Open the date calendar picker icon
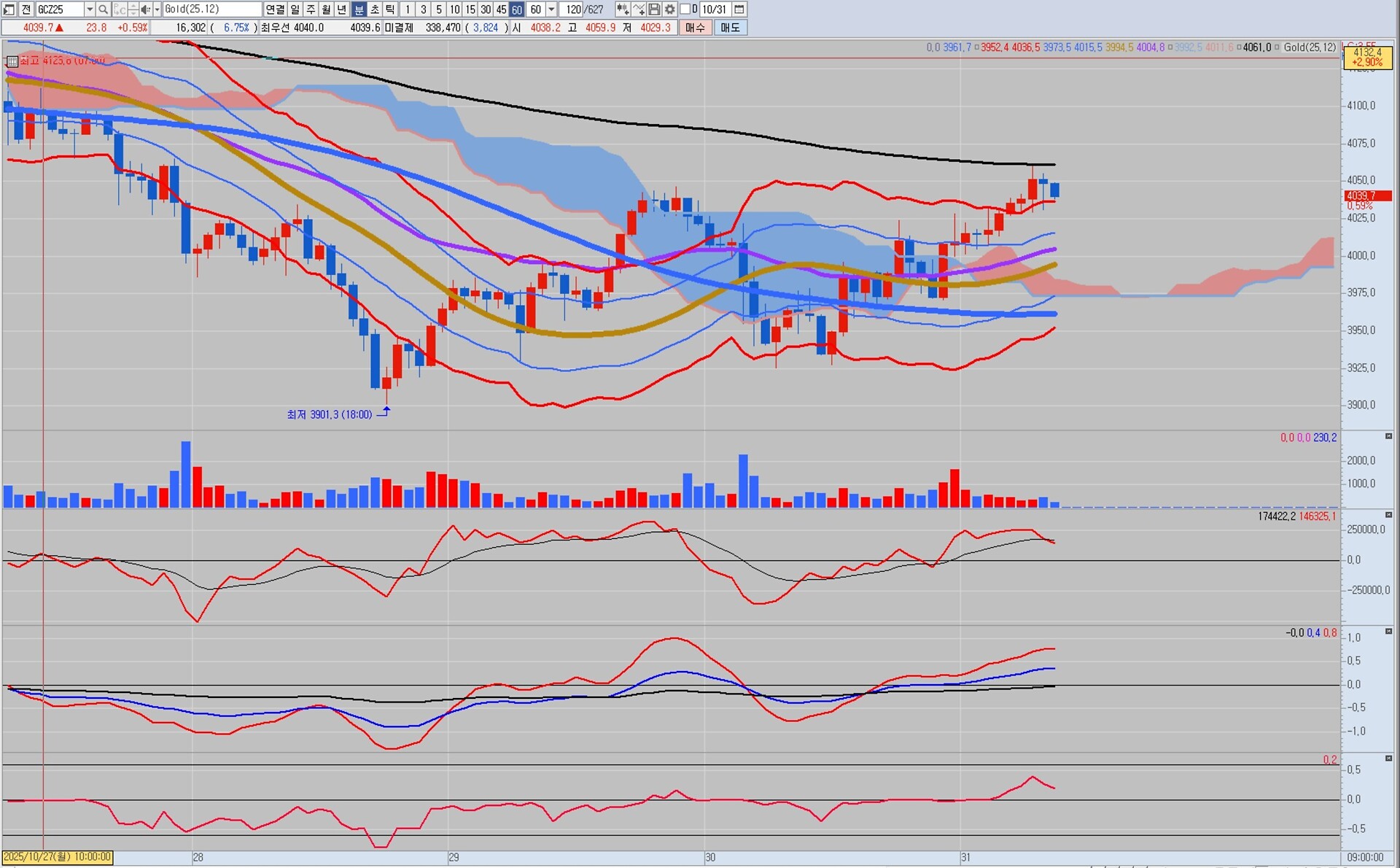This screenshot has width=1400, height=868. click(739, 9)
